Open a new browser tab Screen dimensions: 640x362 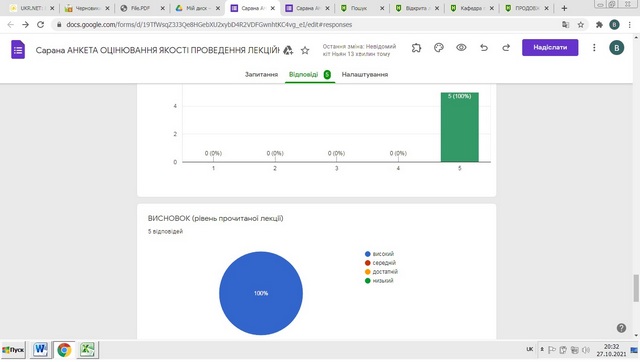(564, 8)
